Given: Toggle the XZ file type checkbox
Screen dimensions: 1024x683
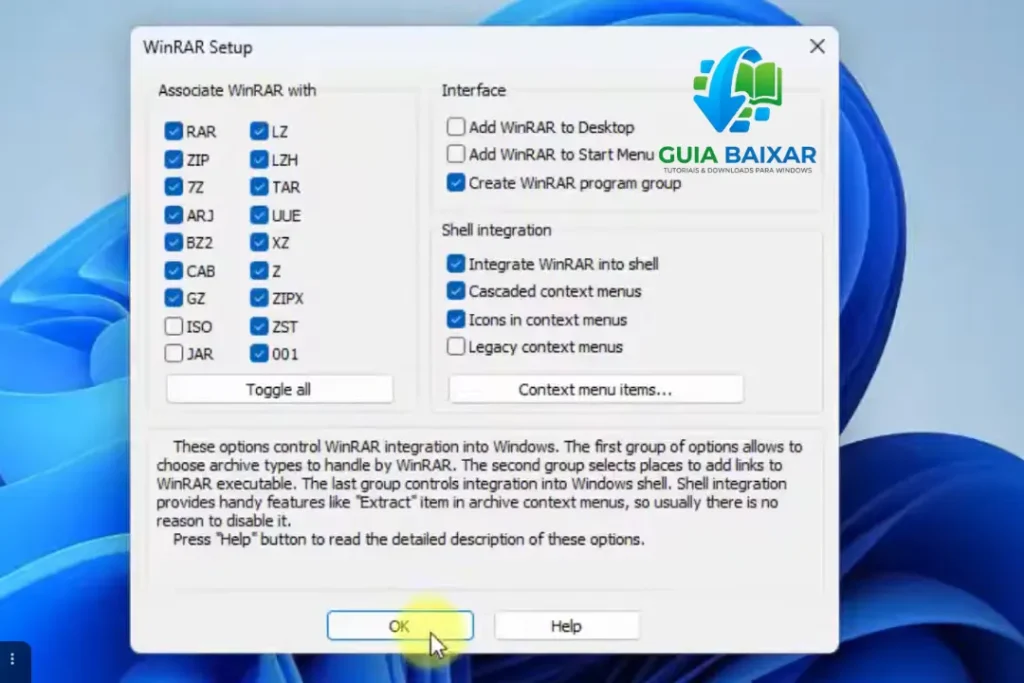Looking at the screenshot, I should pyautogui.click(x=259, y=242).
